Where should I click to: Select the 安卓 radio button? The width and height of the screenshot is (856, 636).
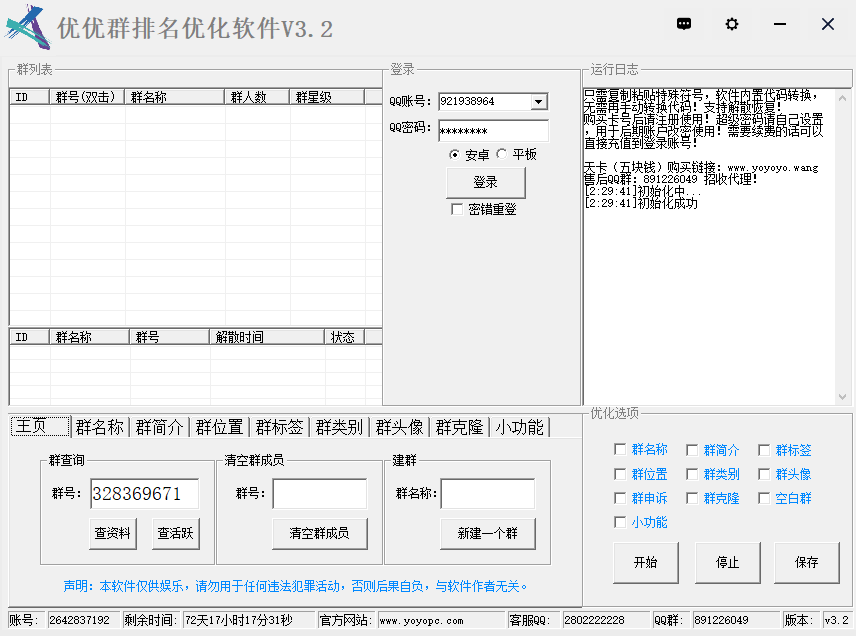[x=455, y=154]
